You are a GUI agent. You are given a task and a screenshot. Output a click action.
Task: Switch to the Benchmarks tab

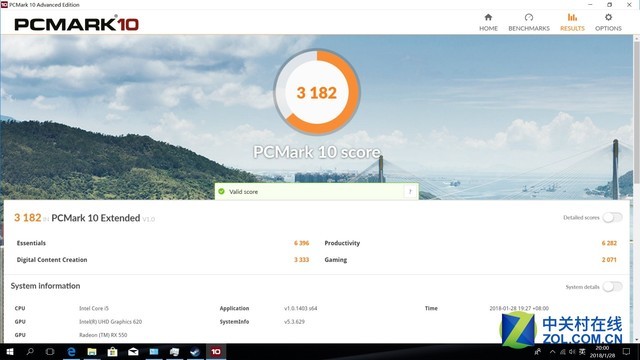tap(529, 22)
